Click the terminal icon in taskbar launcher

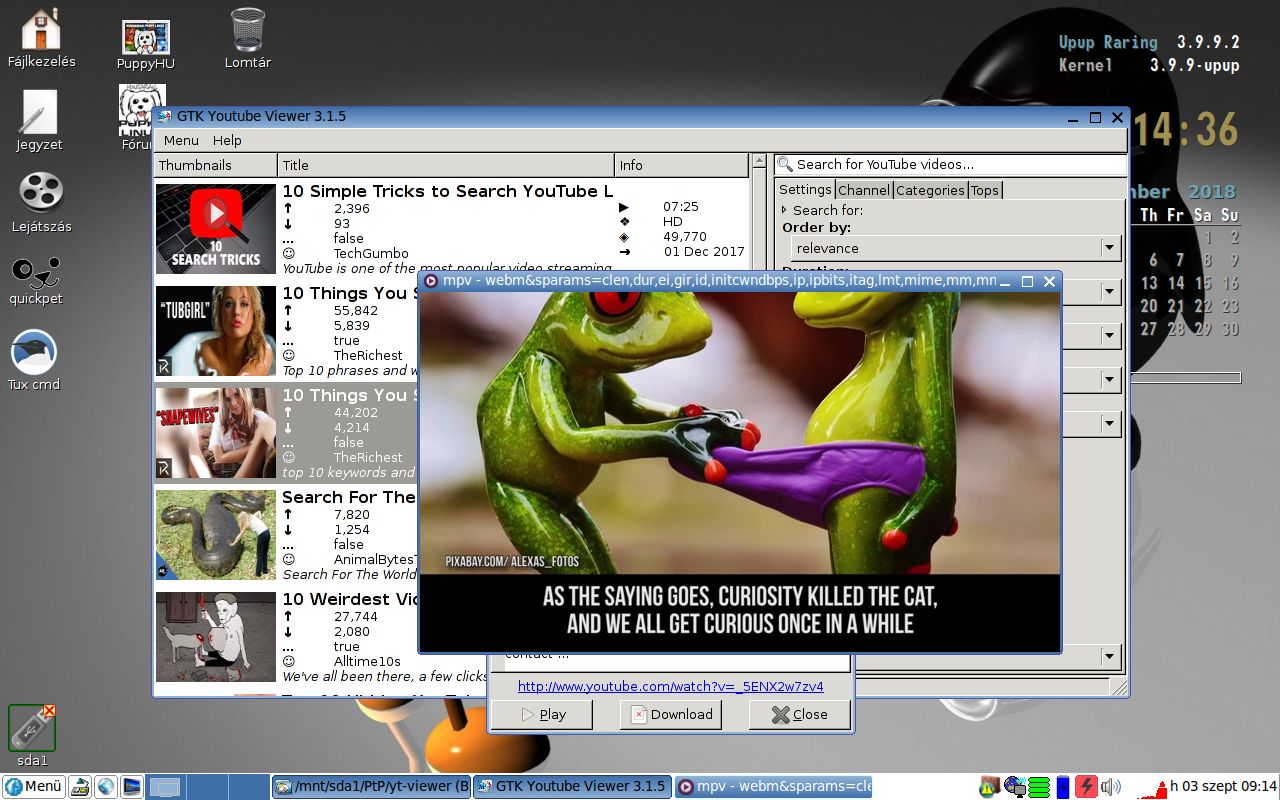coord(131,787)
